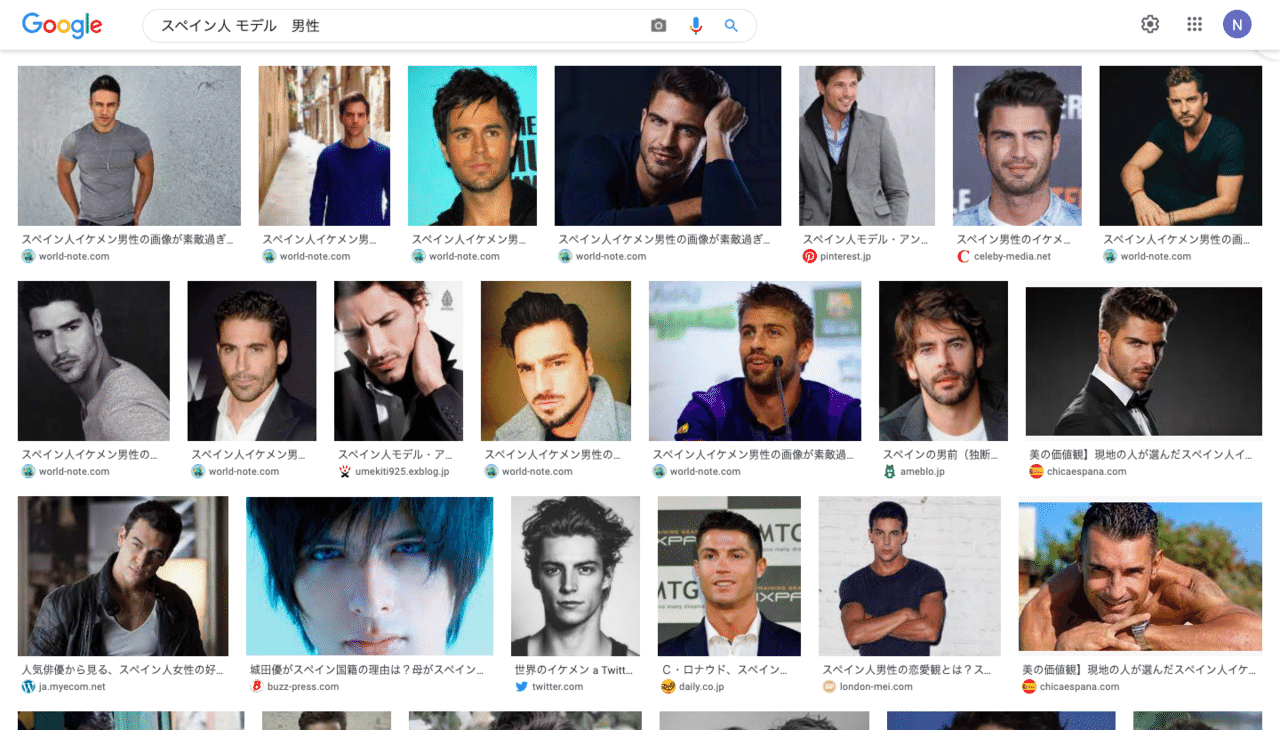Select the man with hand on neck thumbnail
The width and height of the screenshot is (1280, 730).
pyautogui.click(x=398, y=361)
